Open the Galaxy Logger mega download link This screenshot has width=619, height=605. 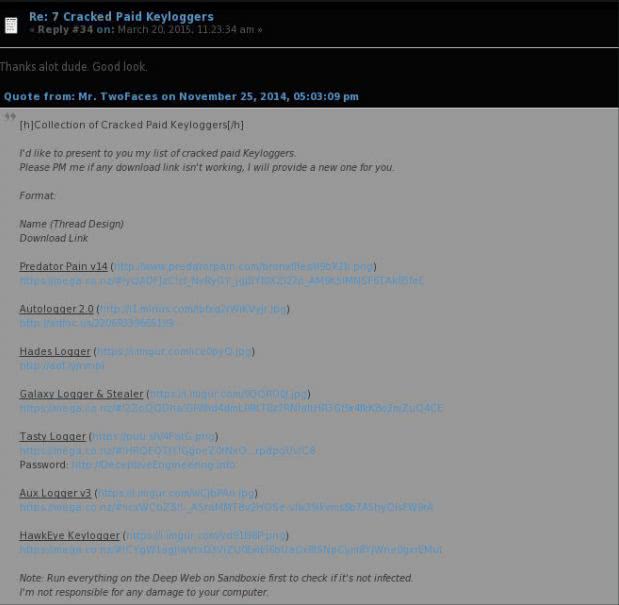click(231, 408)
